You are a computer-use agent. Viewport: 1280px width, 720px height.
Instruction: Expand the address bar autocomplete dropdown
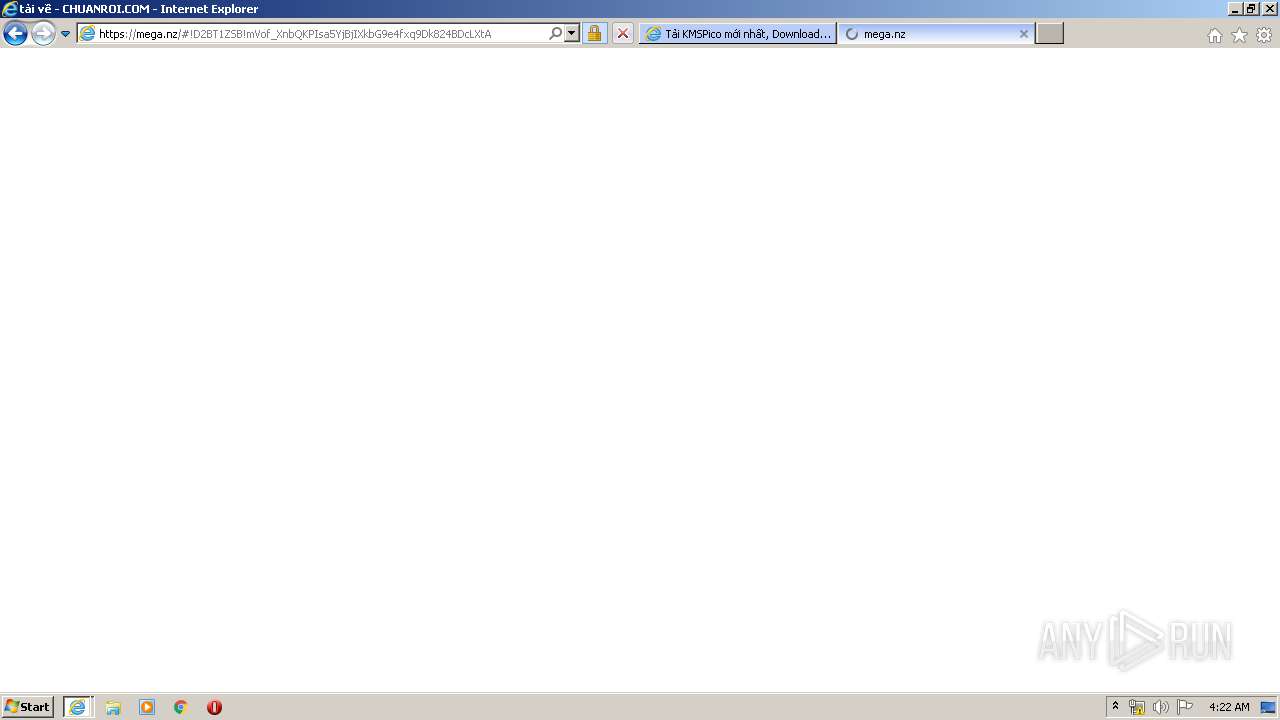(572, 33)
